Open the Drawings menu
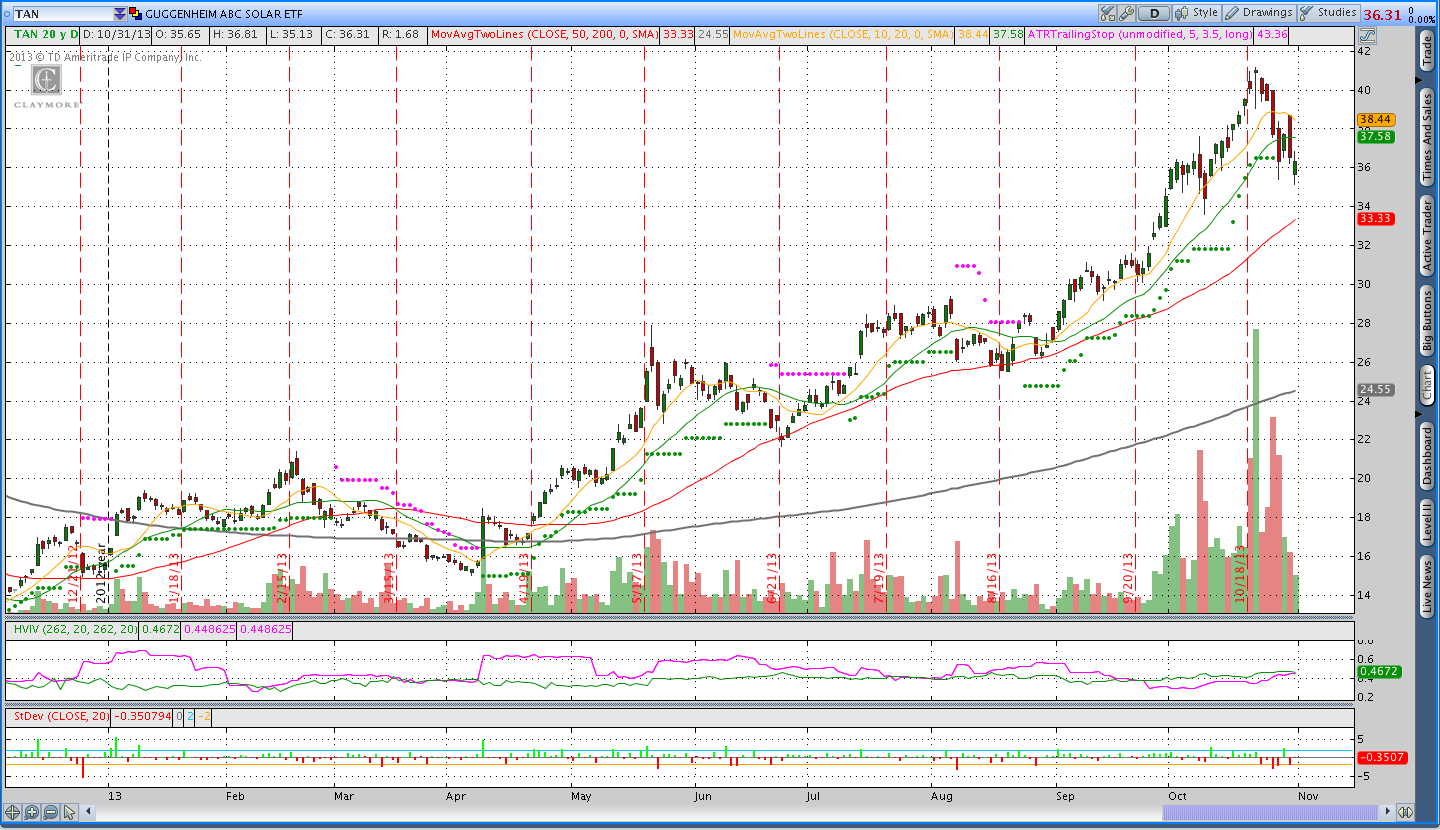Viewport: 1440px width, 830px height. click(x=1259, y=13)
